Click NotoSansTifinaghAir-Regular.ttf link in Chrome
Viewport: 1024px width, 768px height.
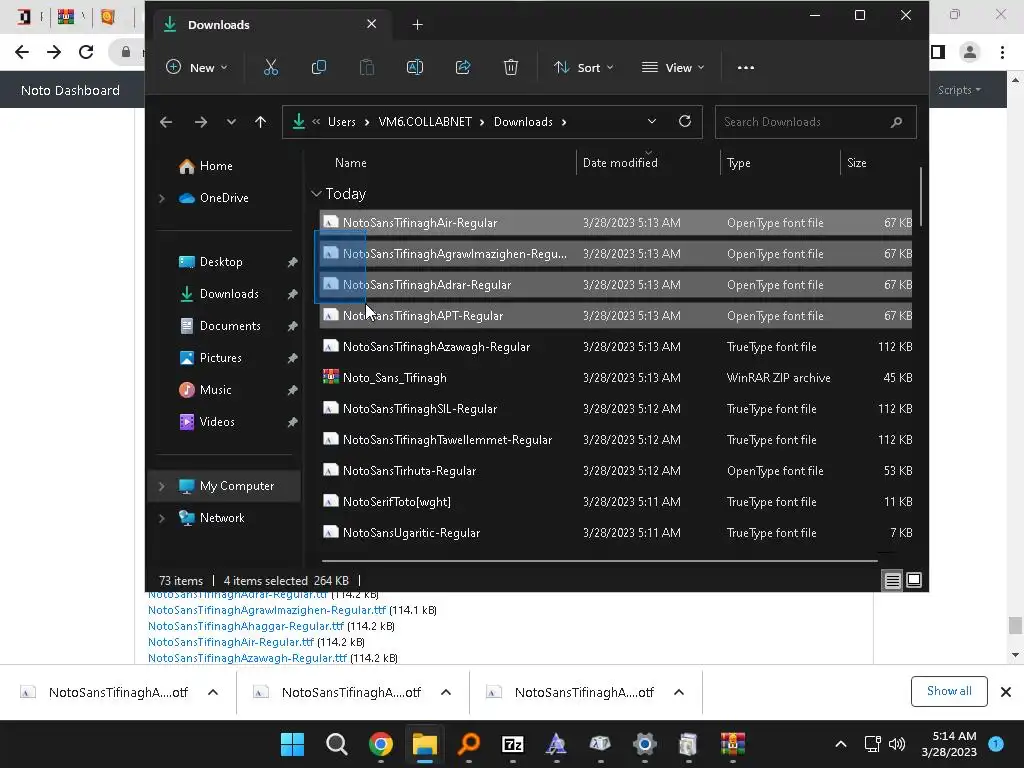[231, 642]
